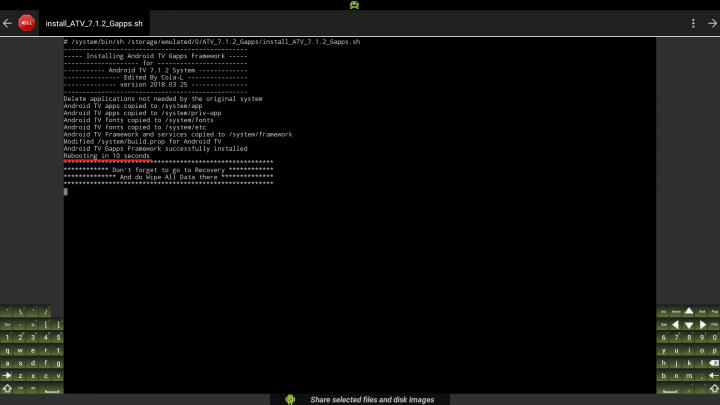Tap the 'o' key

coord(701,350)
